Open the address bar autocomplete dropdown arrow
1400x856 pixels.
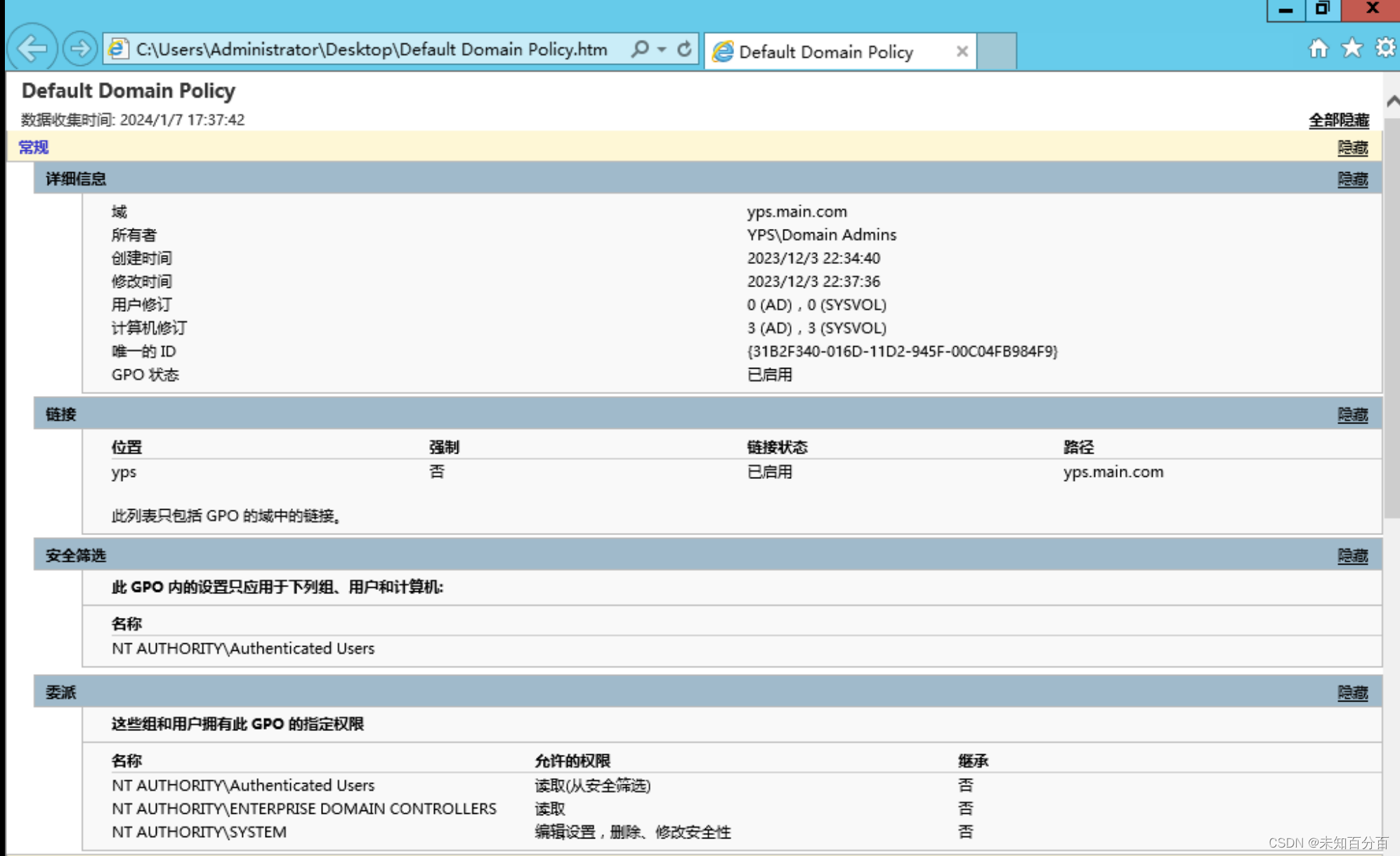662,49
